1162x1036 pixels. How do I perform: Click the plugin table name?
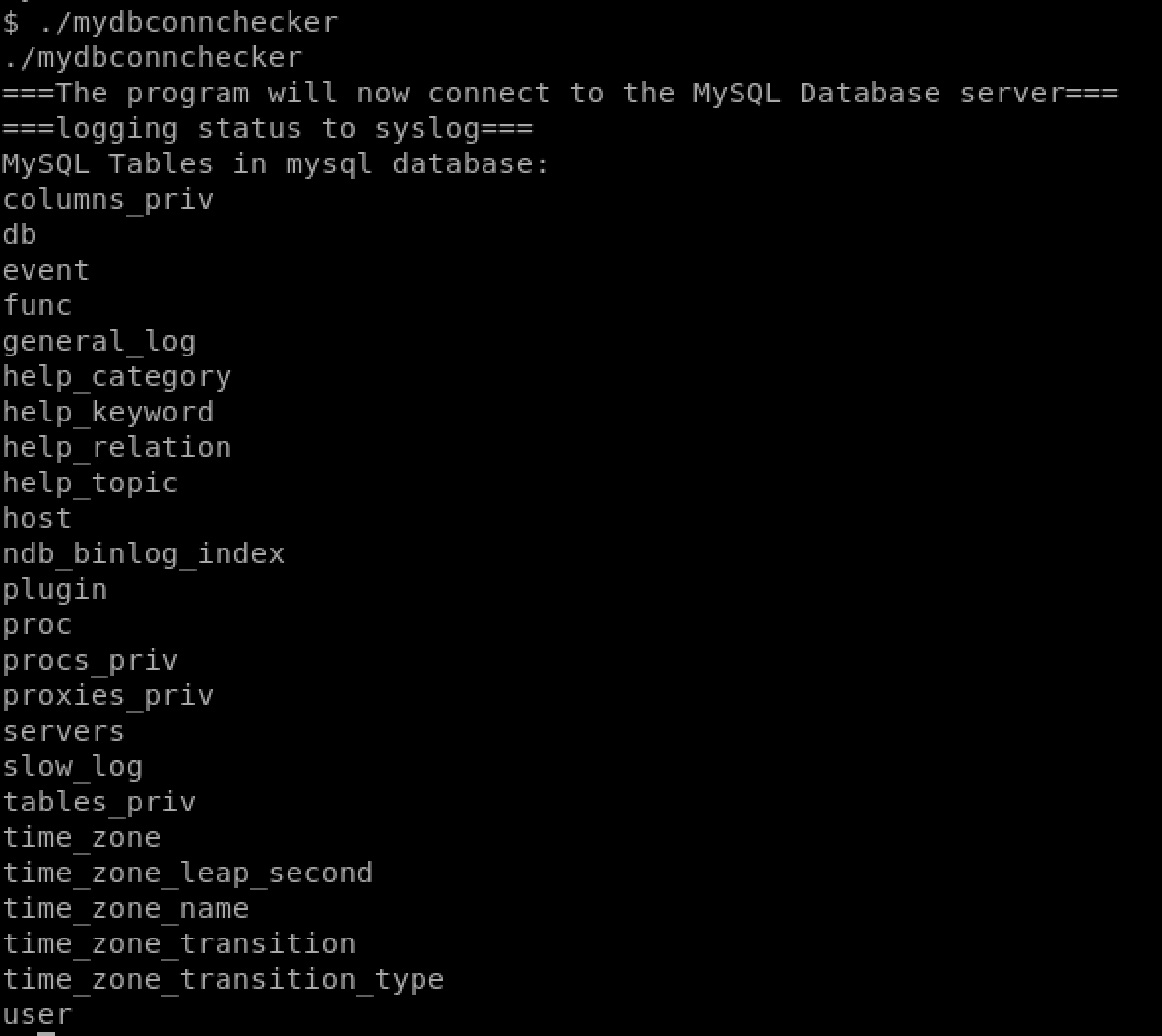click(55, 591)
